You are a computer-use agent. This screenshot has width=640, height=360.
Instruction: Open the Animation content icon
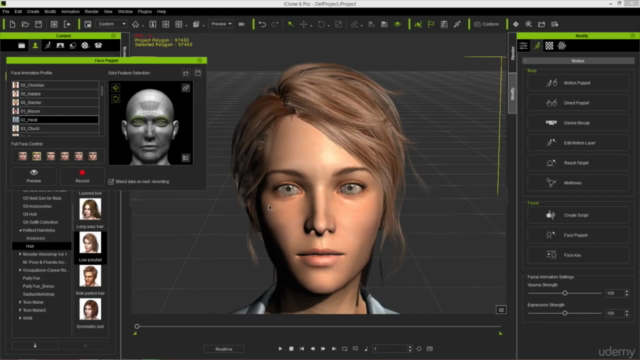(x=48, y=45)
